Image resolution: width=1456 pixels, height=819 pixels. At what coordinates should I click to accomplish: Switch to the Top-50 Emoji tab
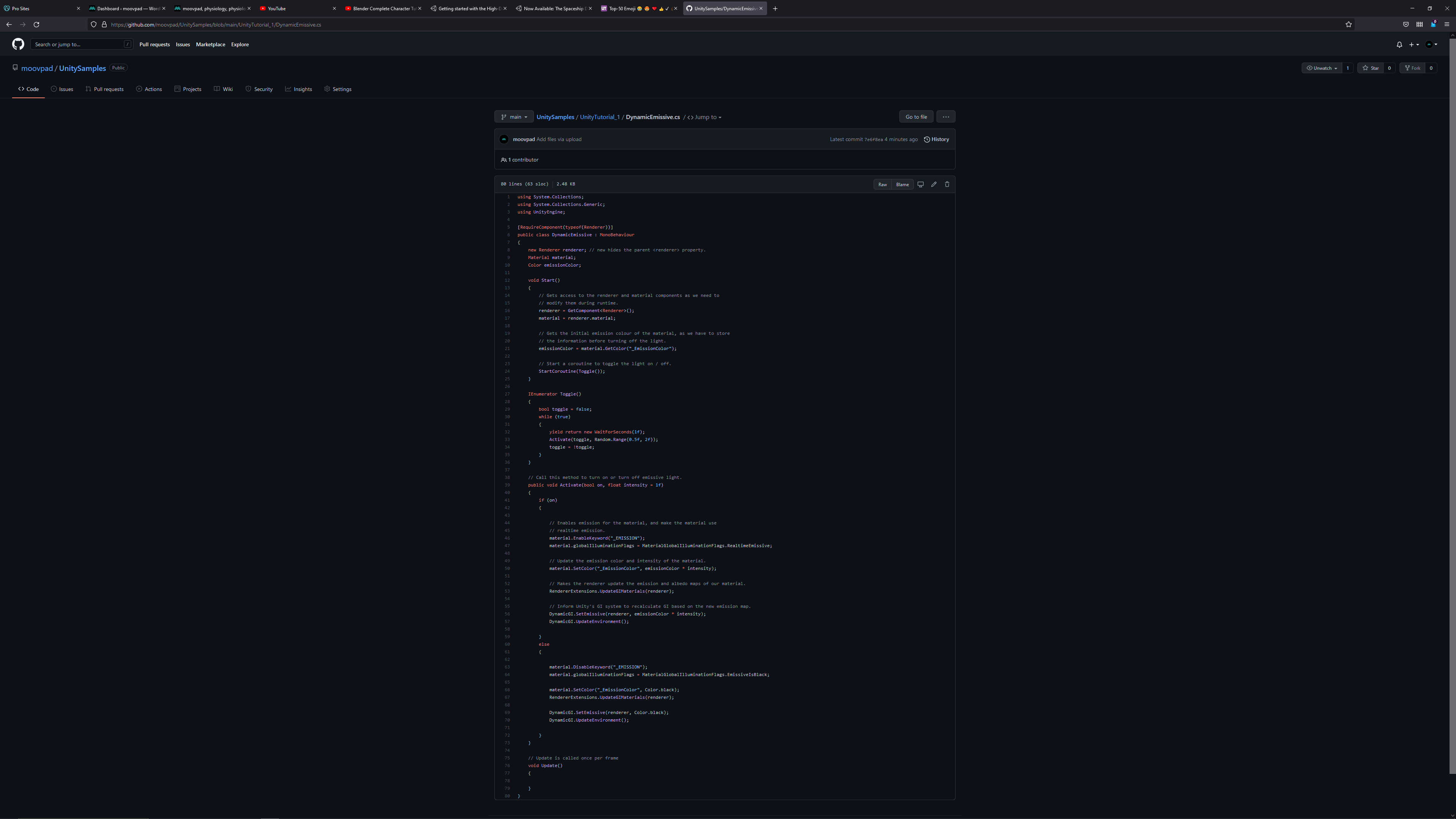640,8
